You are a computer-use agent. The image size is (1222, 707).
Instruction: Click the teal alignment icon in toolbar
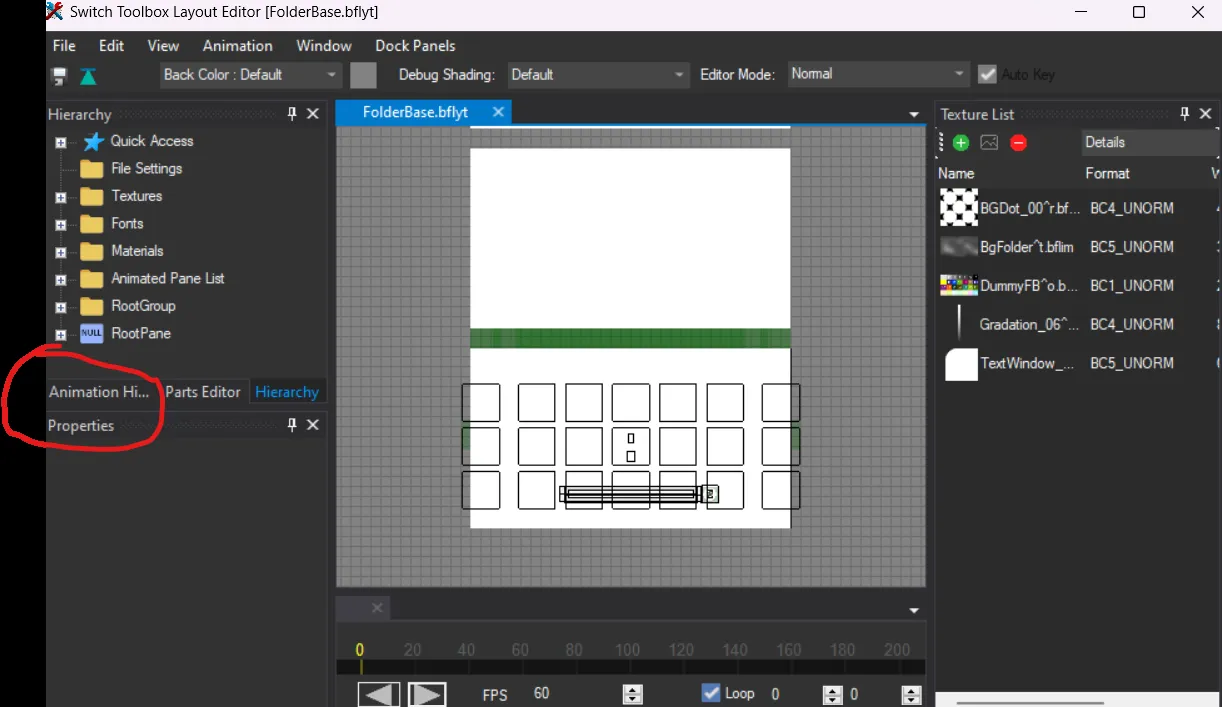click(89, 76)
